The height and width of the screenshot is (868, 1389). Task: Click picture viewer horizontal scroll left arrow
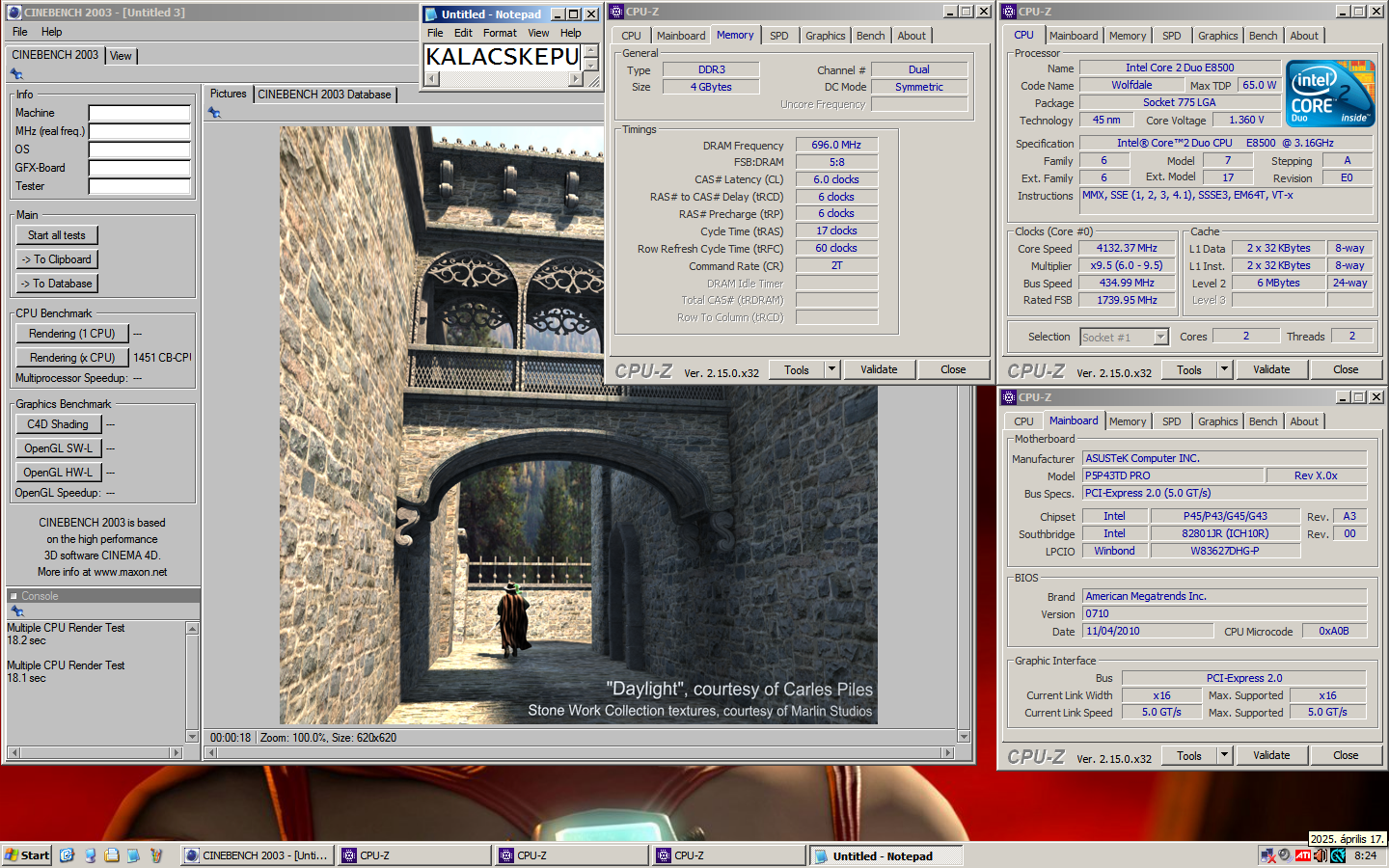210,751
